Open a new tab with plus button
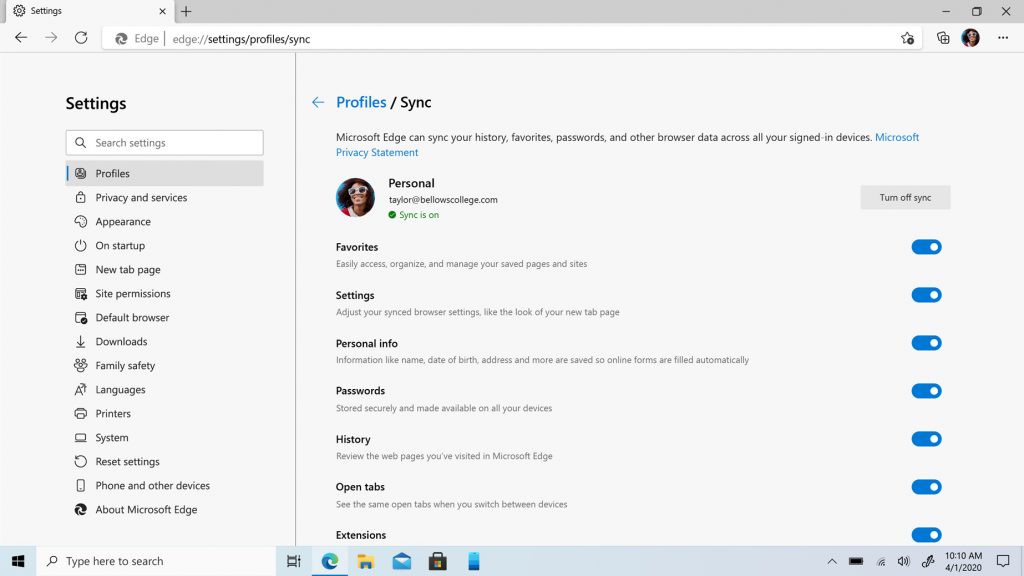This screenshot has height=576, width=1024. click(x=186, y=11)
